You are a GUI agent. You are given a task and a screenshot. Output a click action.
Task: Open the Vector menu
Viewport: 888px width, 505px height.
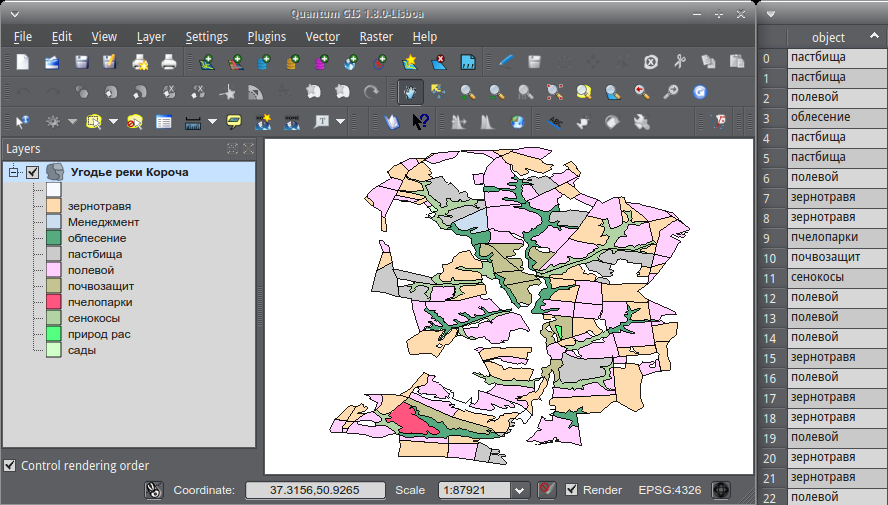322,37
